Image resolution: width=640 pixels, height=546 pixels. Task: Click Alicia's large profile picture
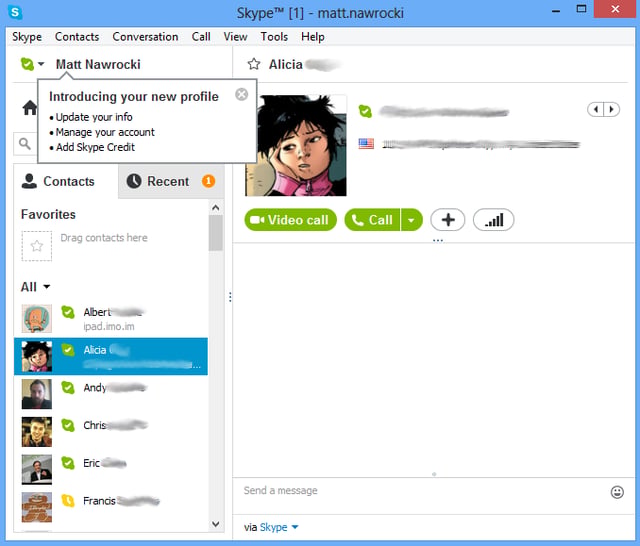pos(296,145)
